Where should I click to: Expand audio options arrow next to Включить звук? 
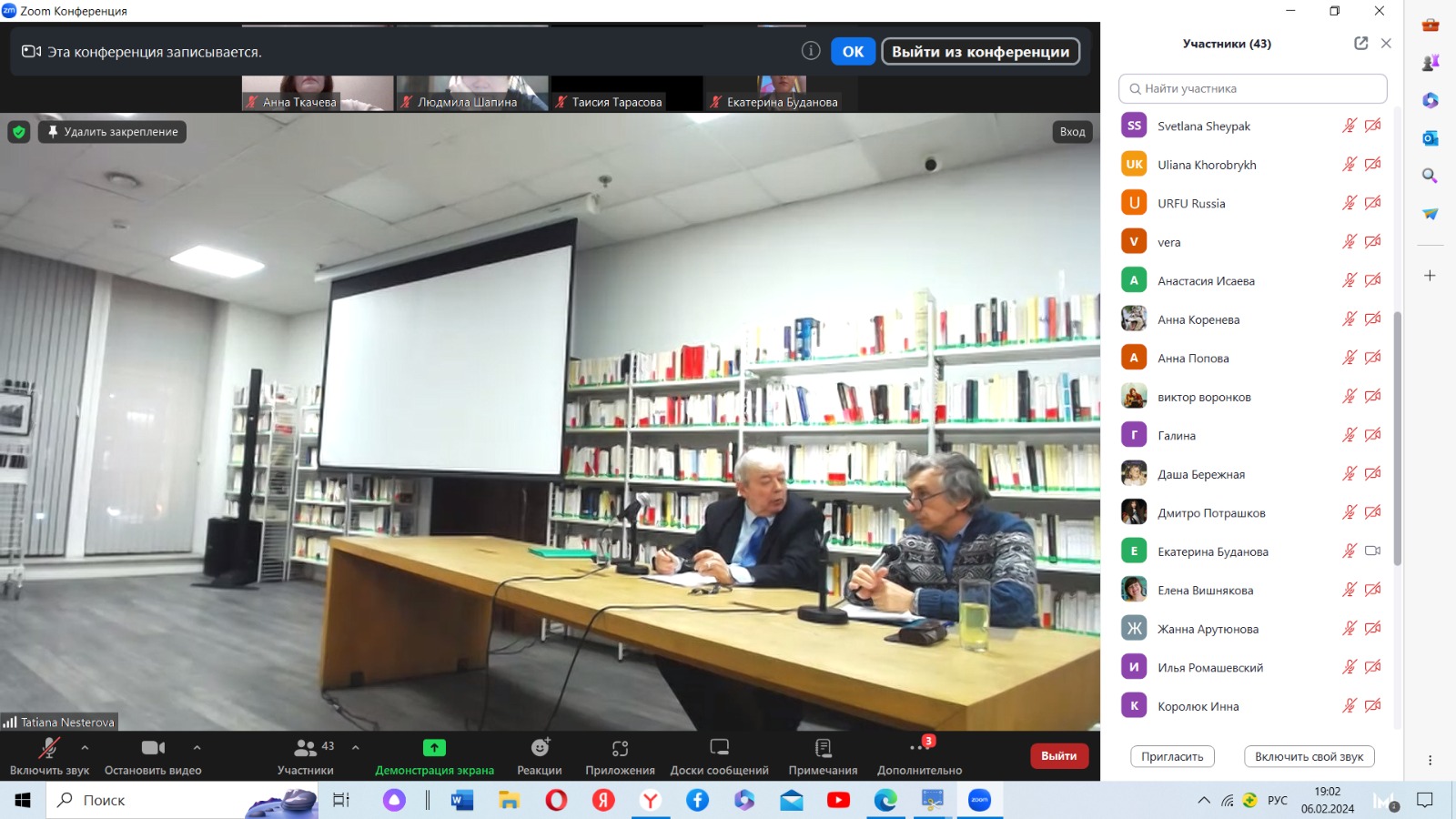point(85,747)
